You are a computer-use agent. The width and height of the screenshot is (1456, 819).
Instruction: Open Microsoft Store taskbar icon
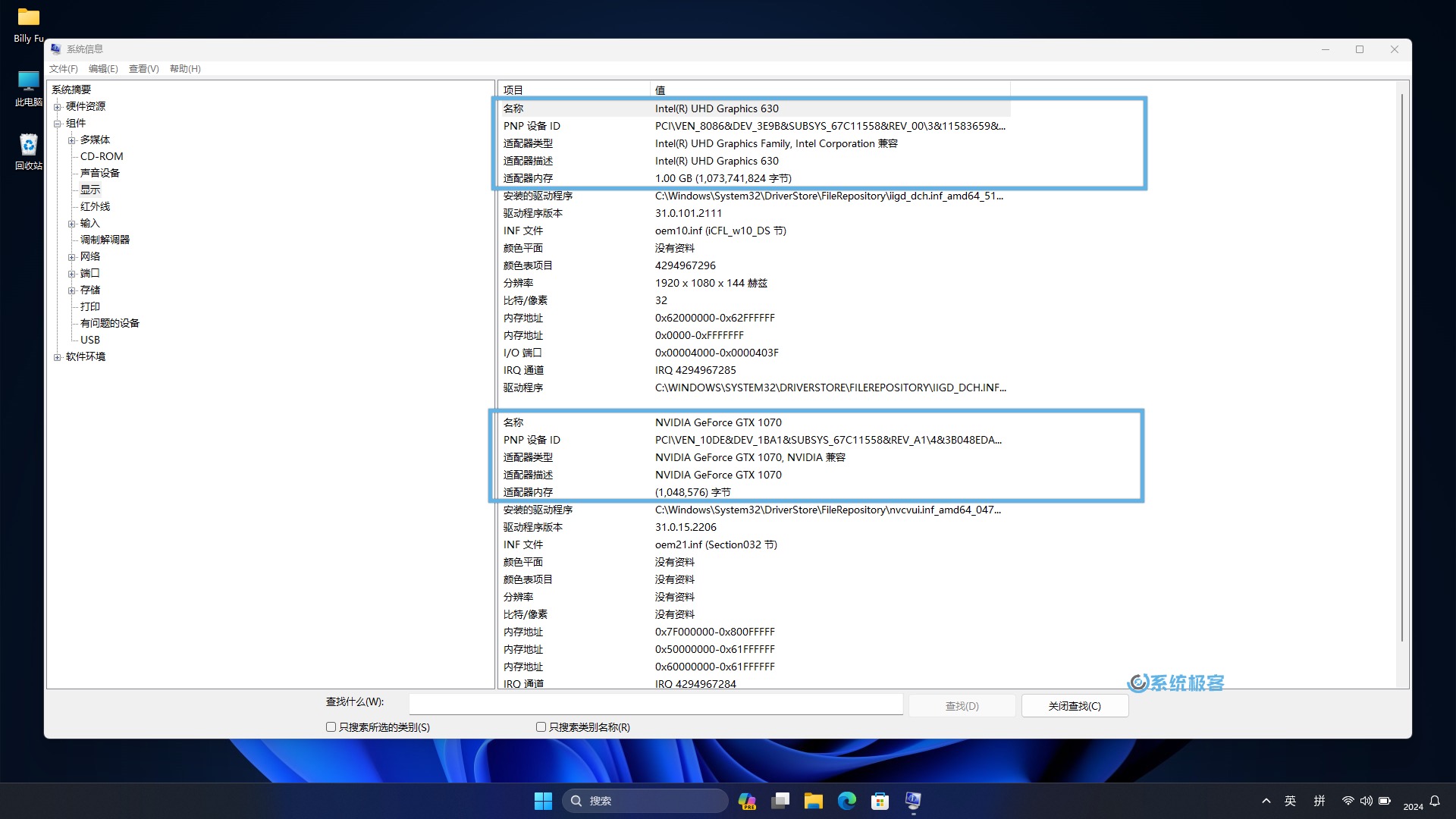pos(880,801)
